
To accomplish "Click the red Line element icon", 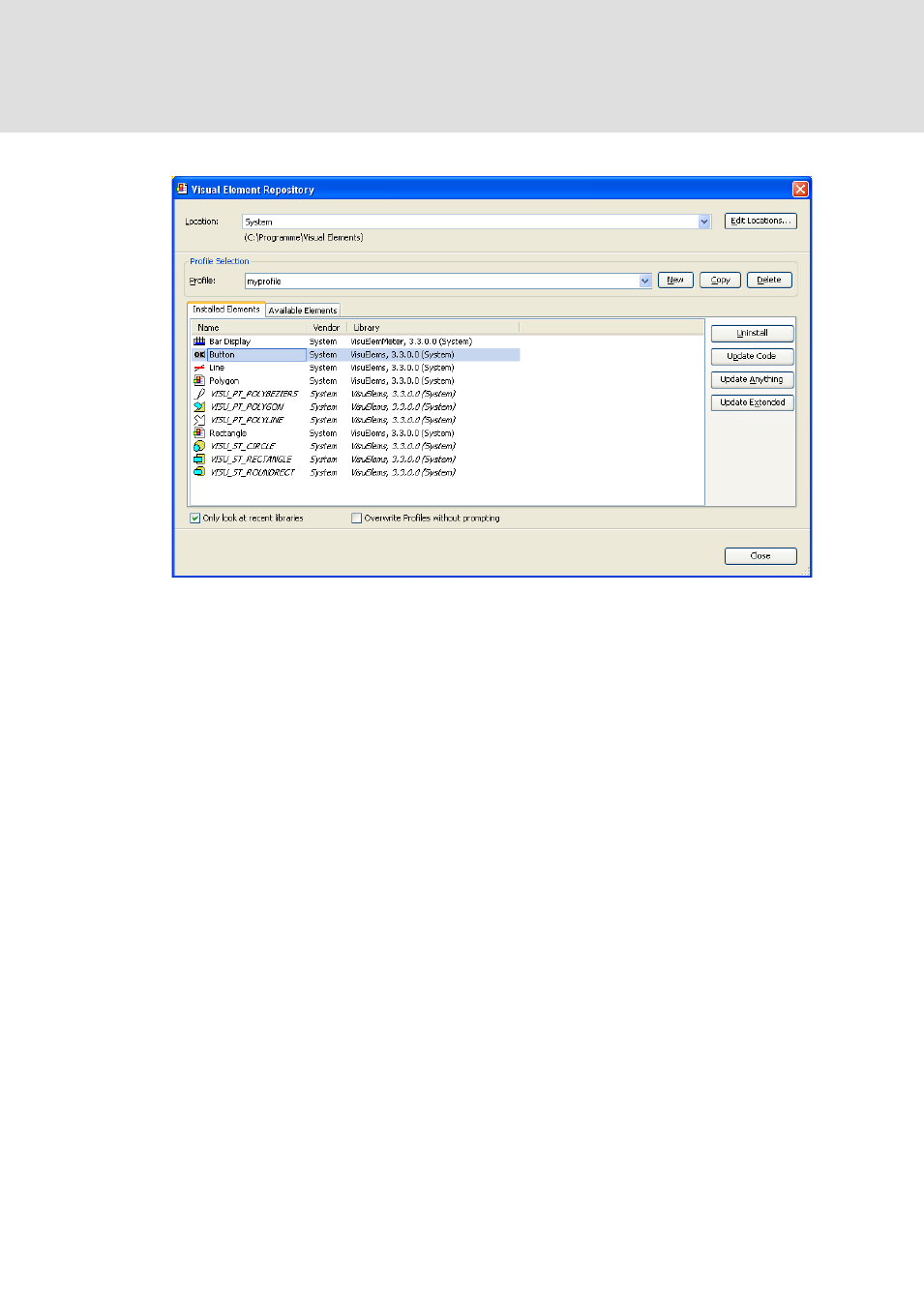I will click(x=199, y=368).
